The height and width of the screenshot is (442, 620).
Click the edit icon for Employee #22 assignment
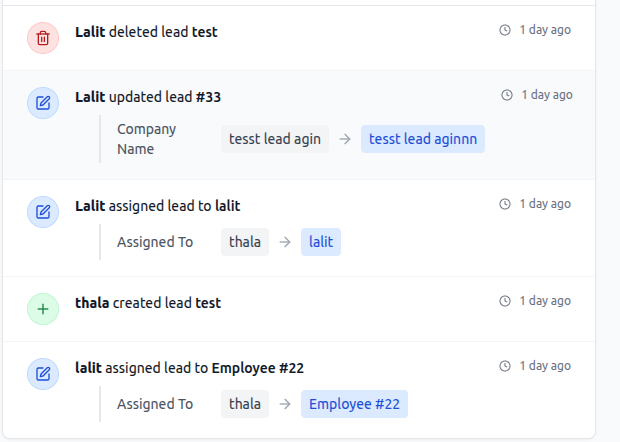tap(42, 374)
